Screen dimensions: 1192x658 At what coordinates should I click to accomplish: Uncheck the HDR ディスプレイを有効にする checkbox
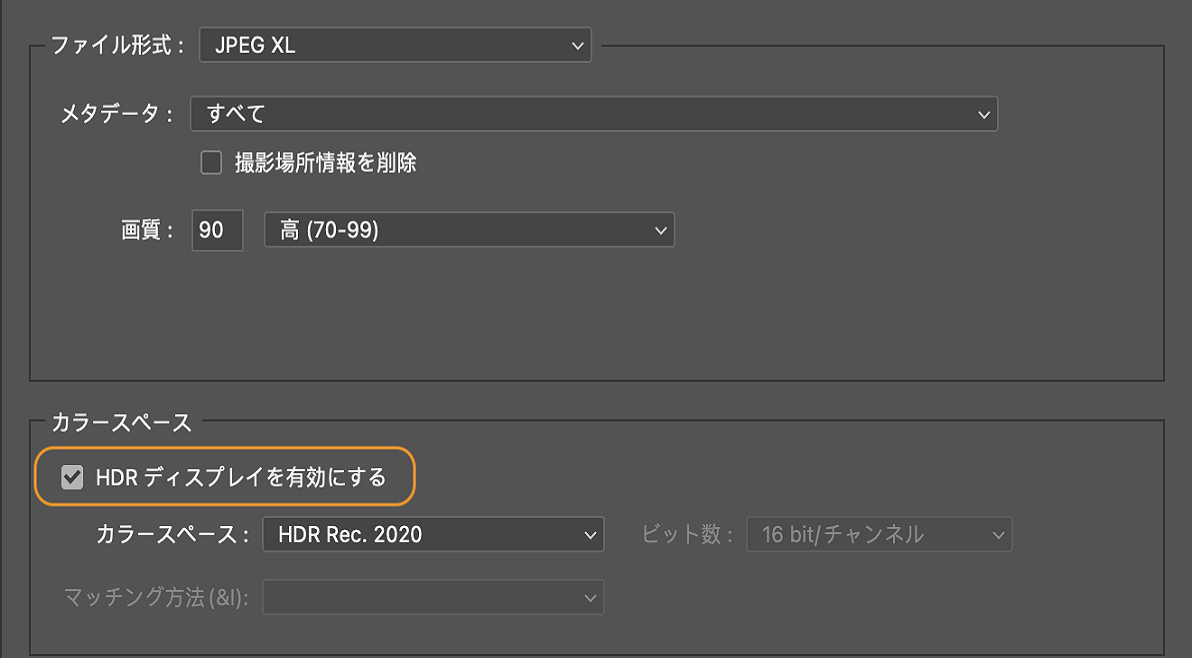point(72,478)
